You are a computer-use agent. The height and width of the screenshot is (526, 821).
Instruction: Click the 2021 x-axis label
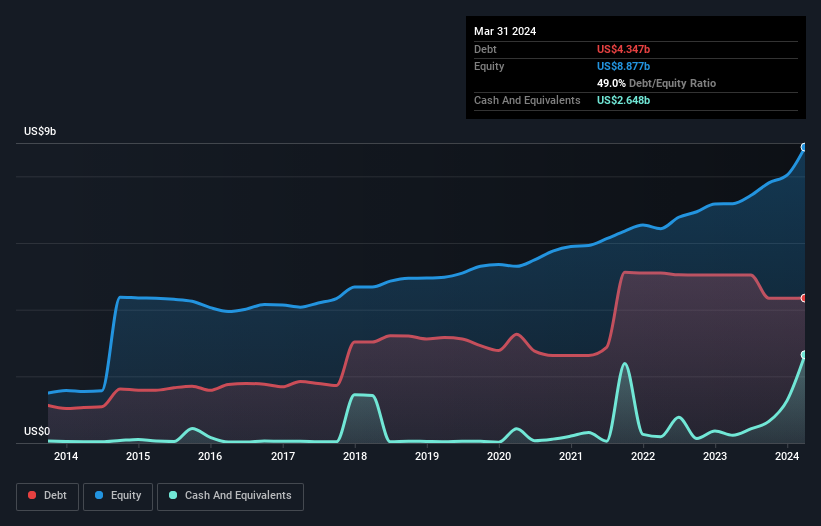pyautogui.click(x=571, y=456)
